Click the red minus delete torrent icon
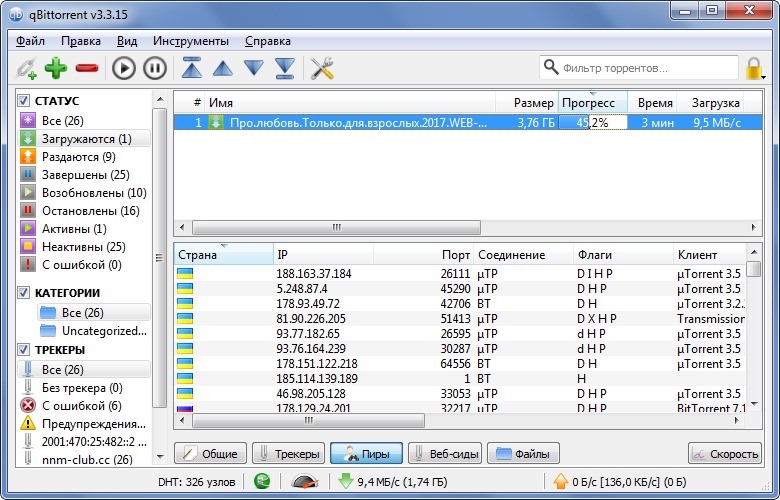 86,68
